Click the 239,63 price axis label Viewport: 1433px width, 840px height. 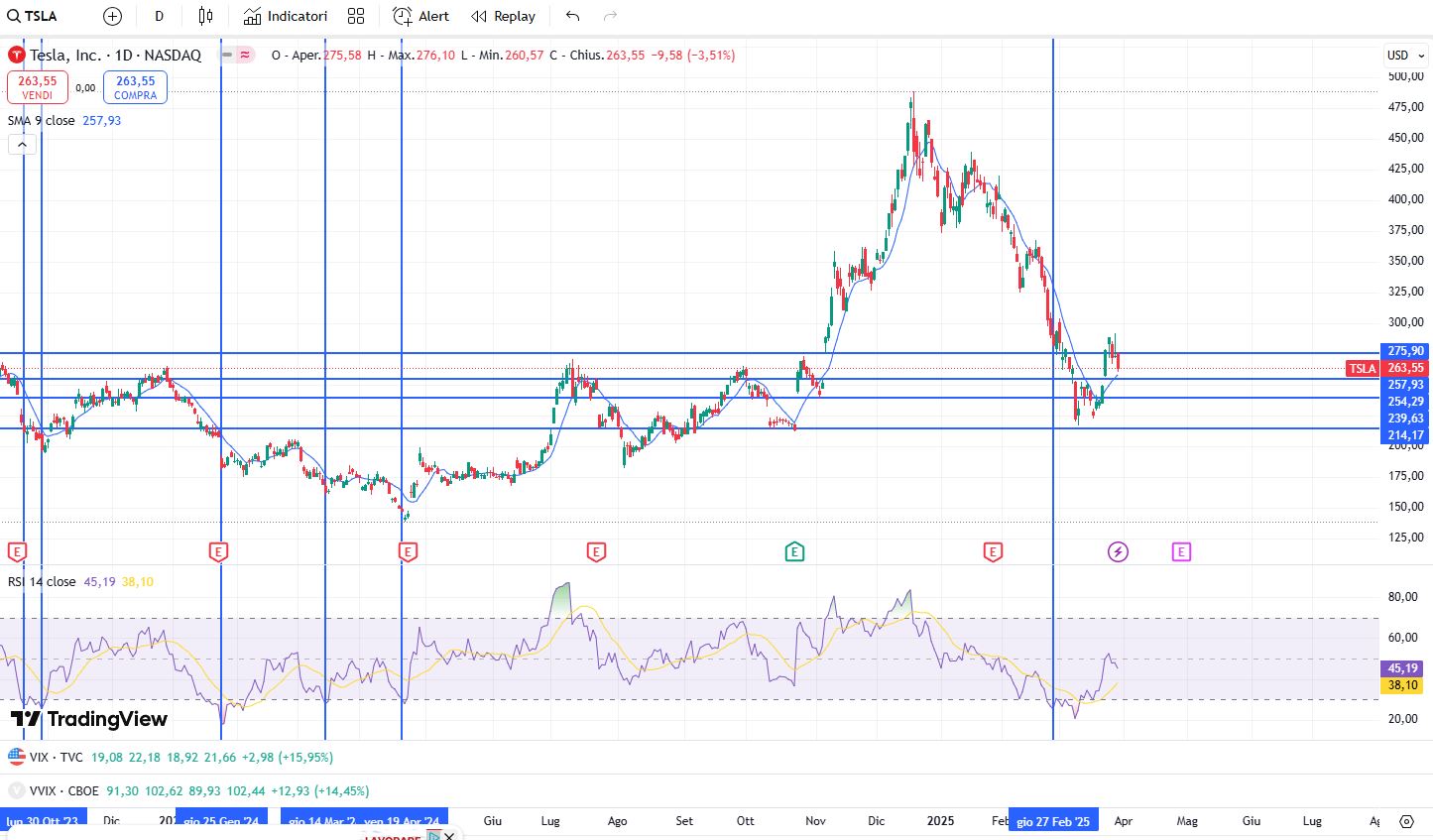pyautogui.click(x=1405, y=419)
